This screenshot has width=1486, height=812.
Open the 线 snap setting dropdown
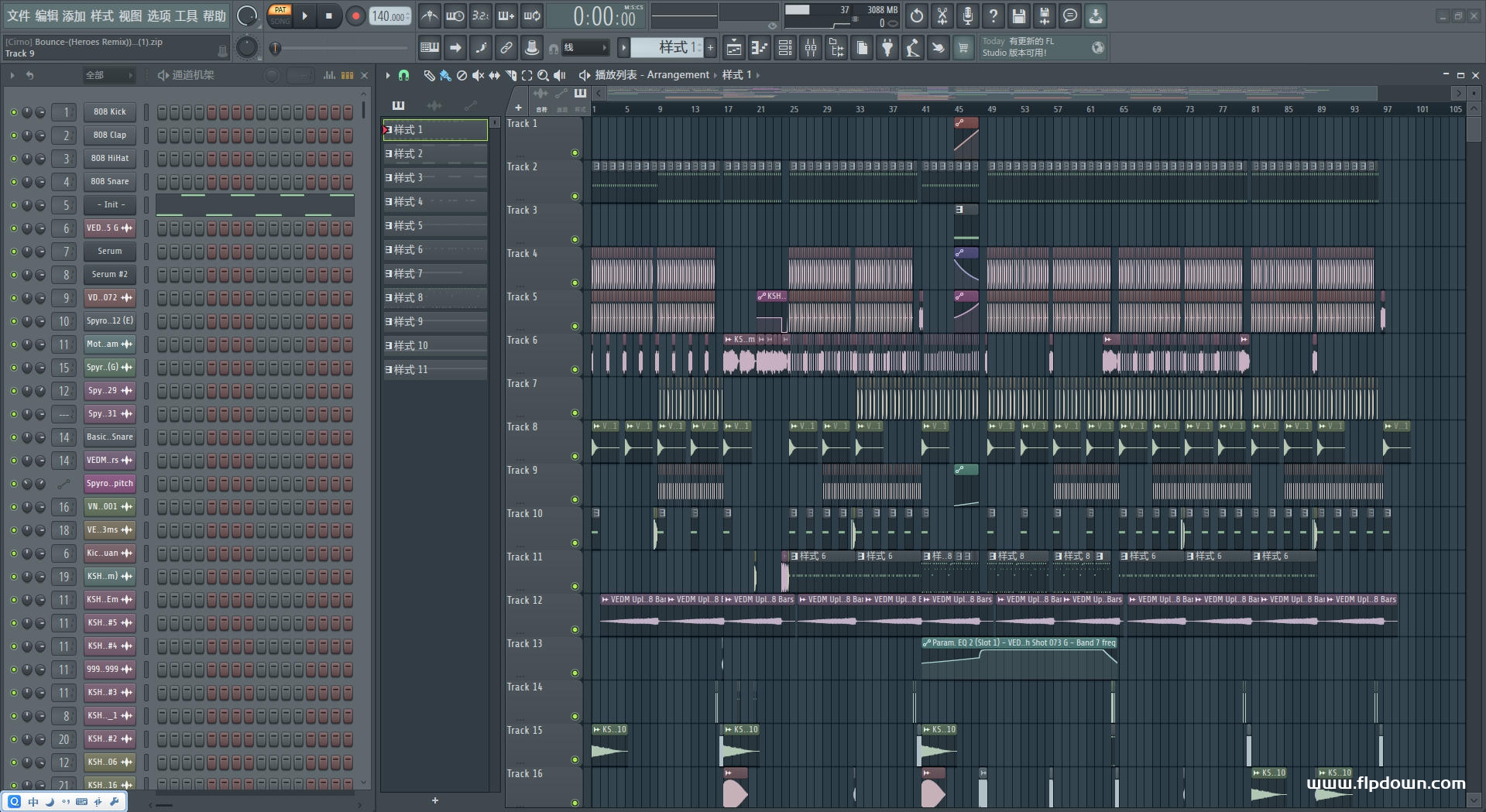point(585,48)
